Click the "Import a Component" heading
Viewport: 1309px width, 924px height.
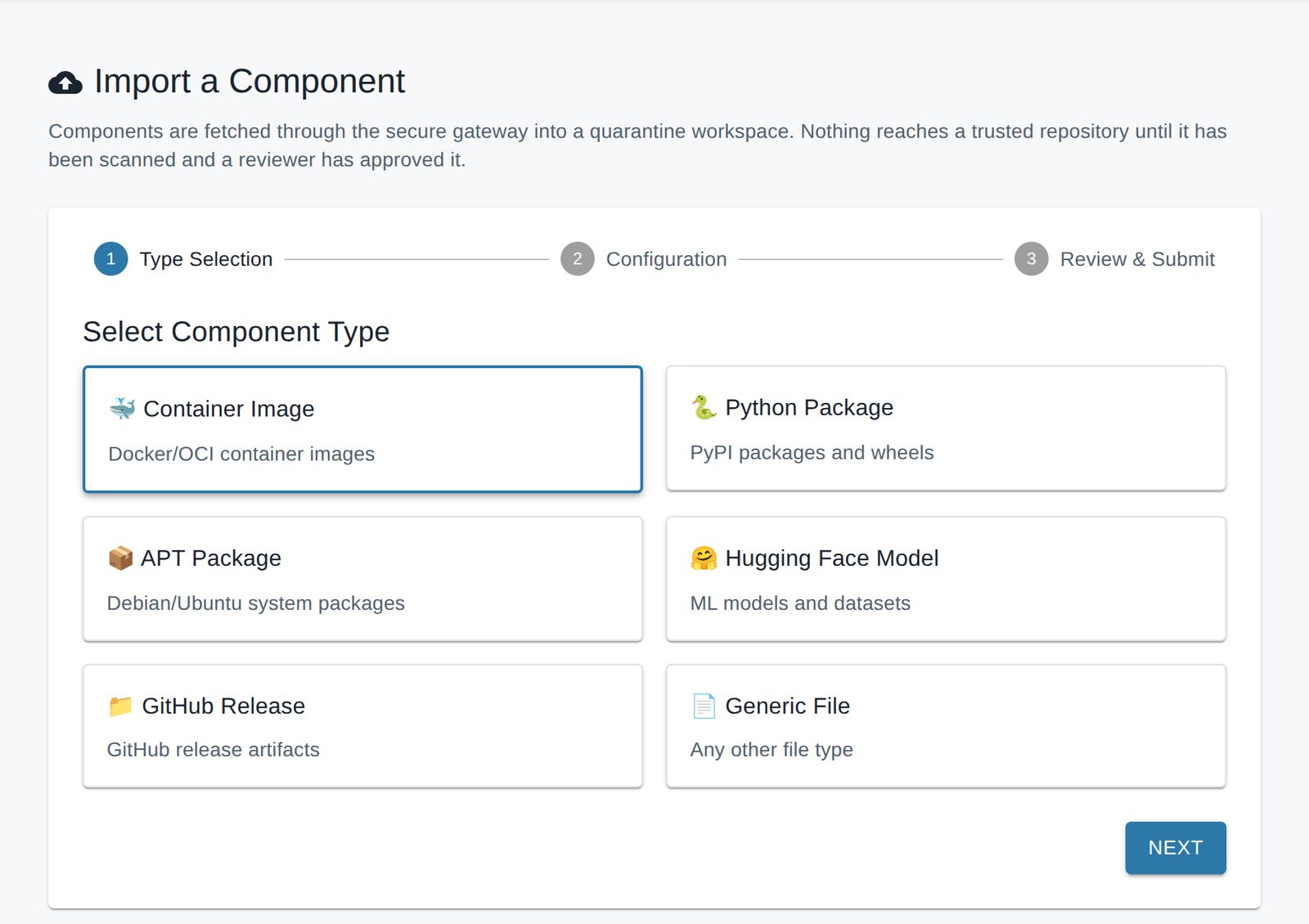(x=250, y=82)
